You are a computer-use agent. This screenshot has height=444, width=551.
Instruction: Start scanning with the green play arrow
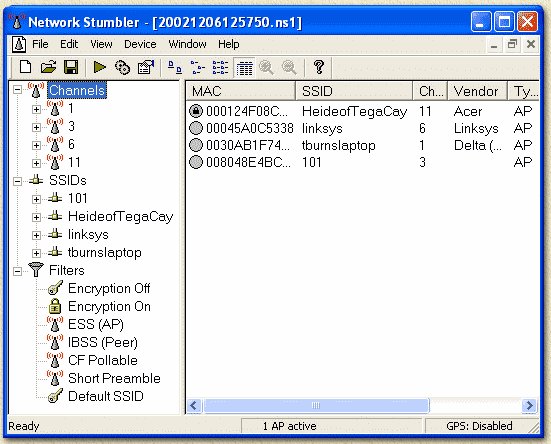(x=99, y=67)
